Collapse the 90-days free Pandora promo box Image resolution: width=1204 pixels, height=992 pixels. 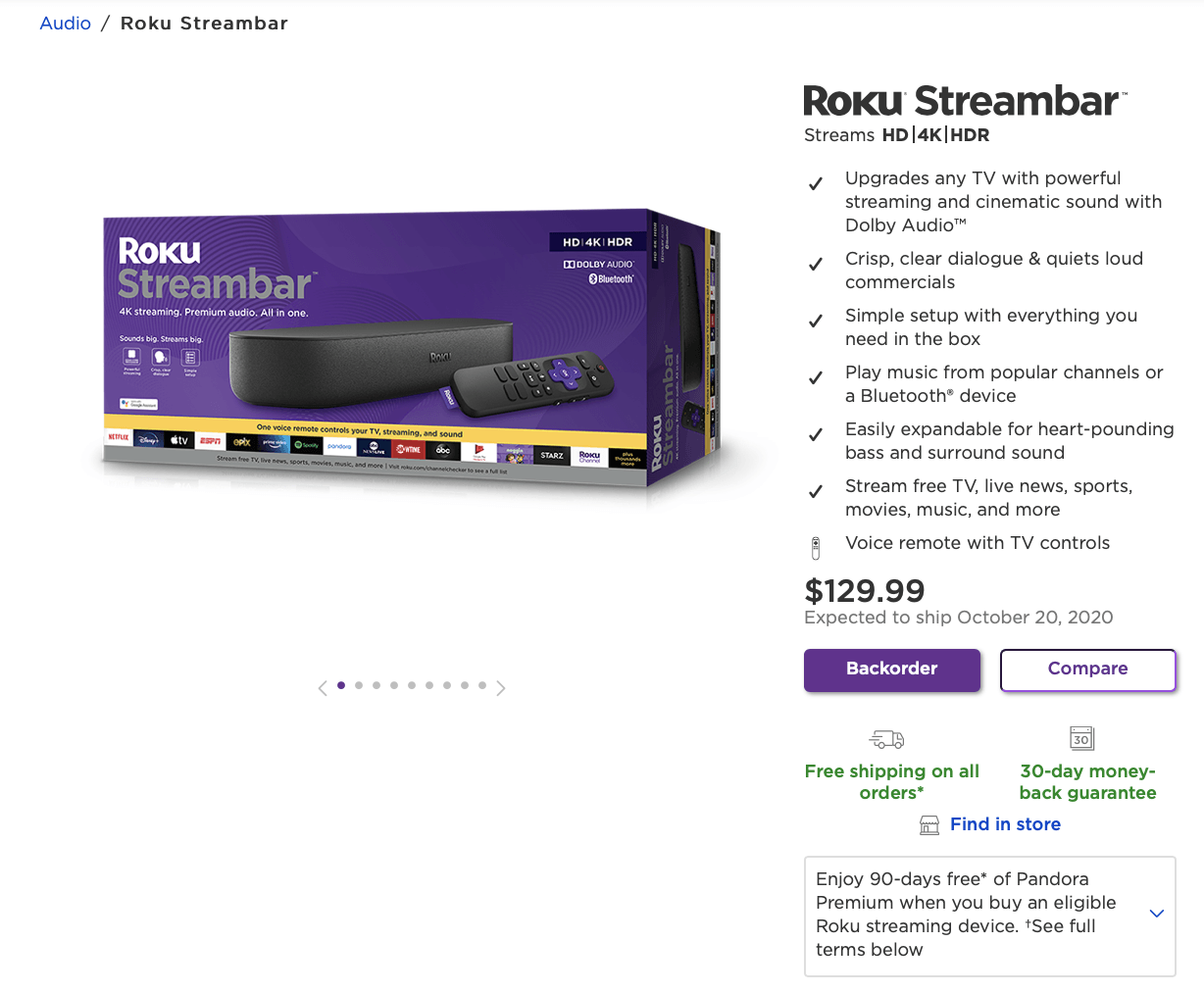tap(1156, 913)
